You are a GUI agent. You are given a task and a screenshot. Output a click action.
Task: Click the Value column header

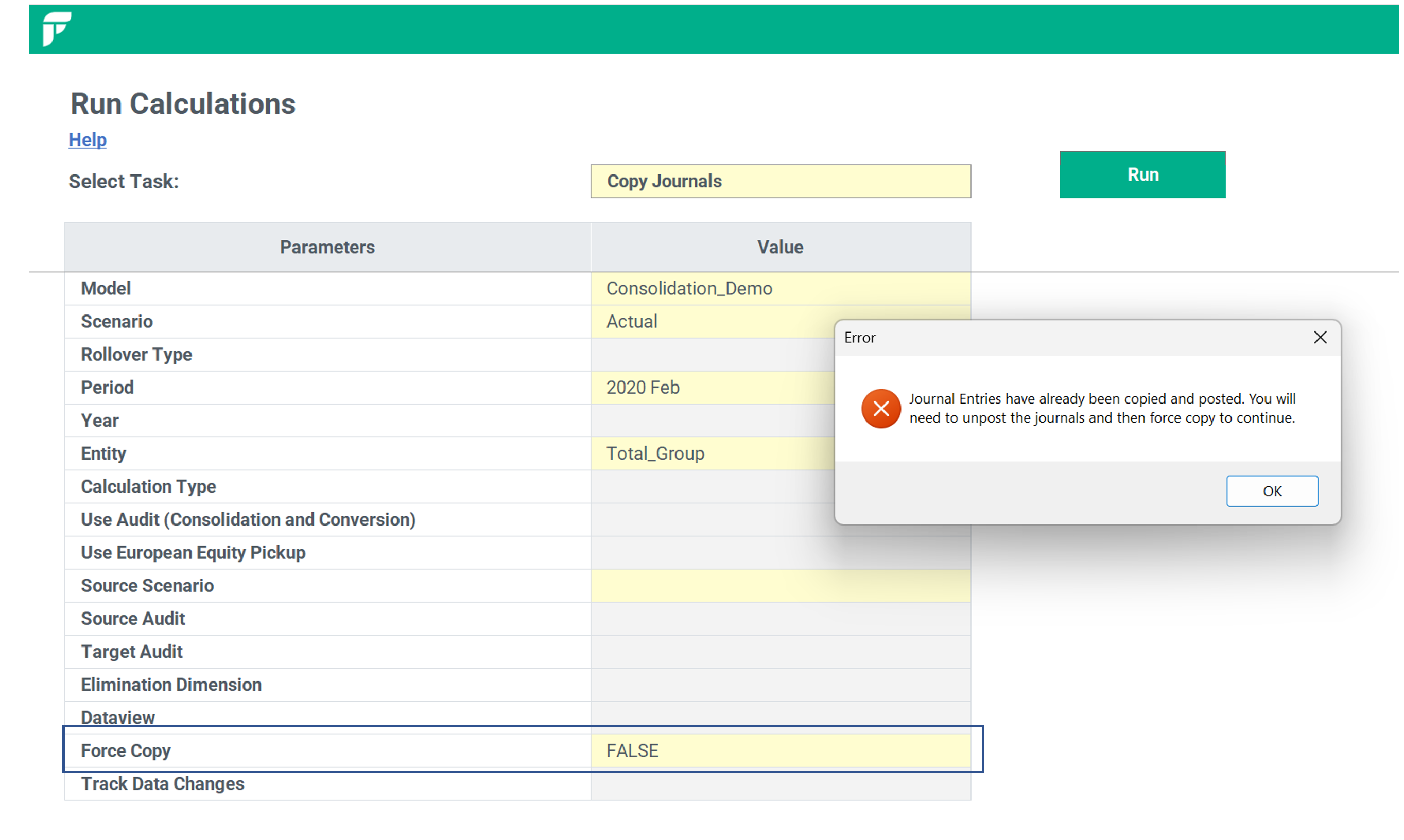[781, 247]
